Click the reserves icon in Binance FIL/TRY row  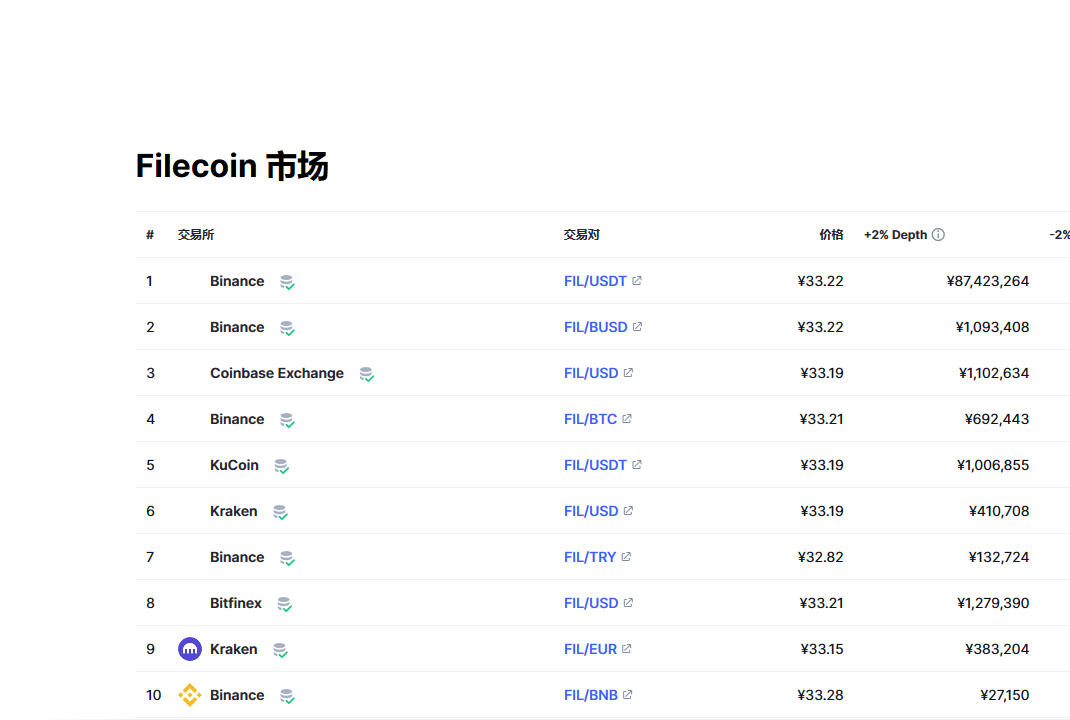point(287,558)
